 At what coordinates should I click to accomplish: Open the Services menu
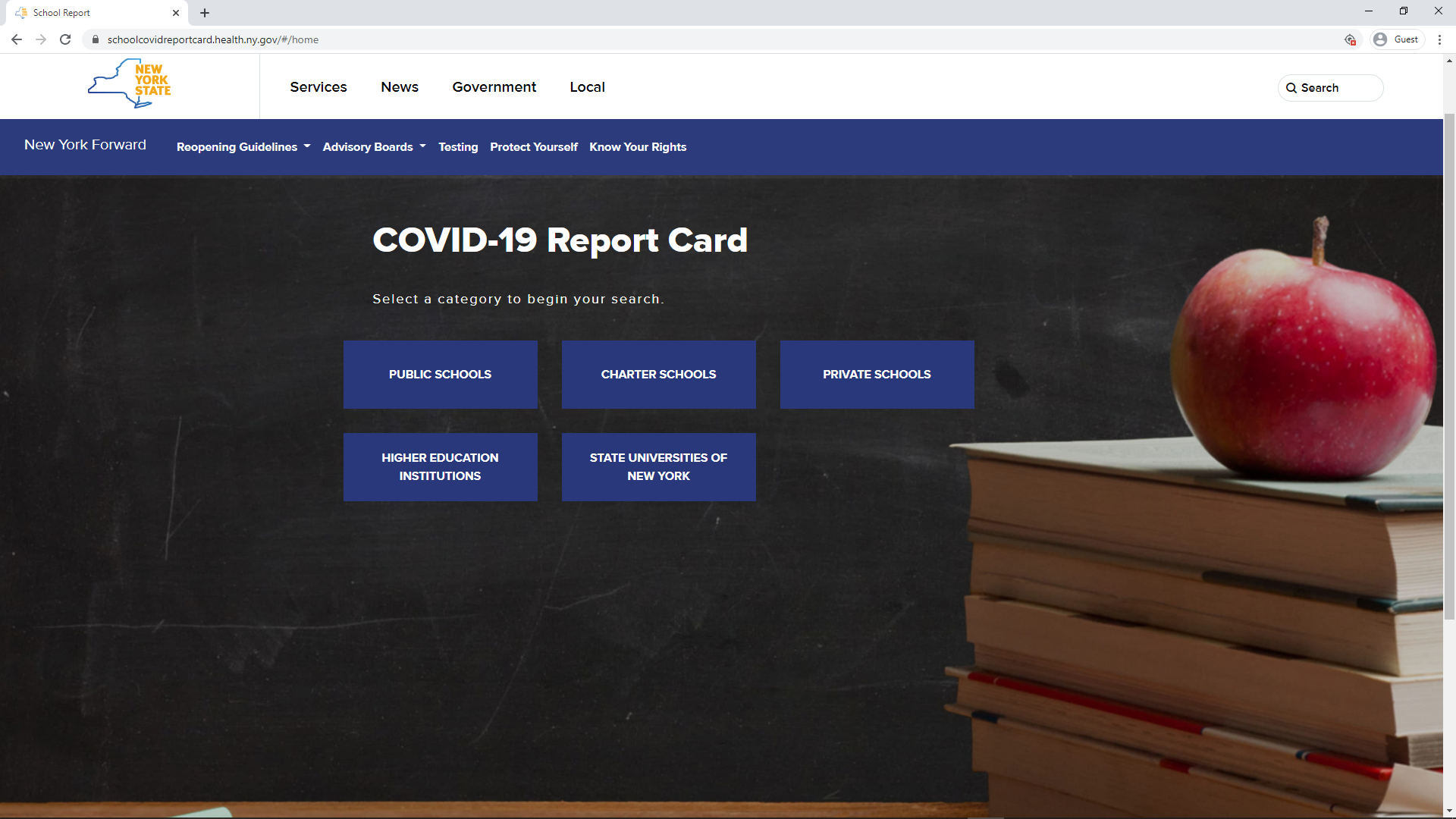(318, 87)
